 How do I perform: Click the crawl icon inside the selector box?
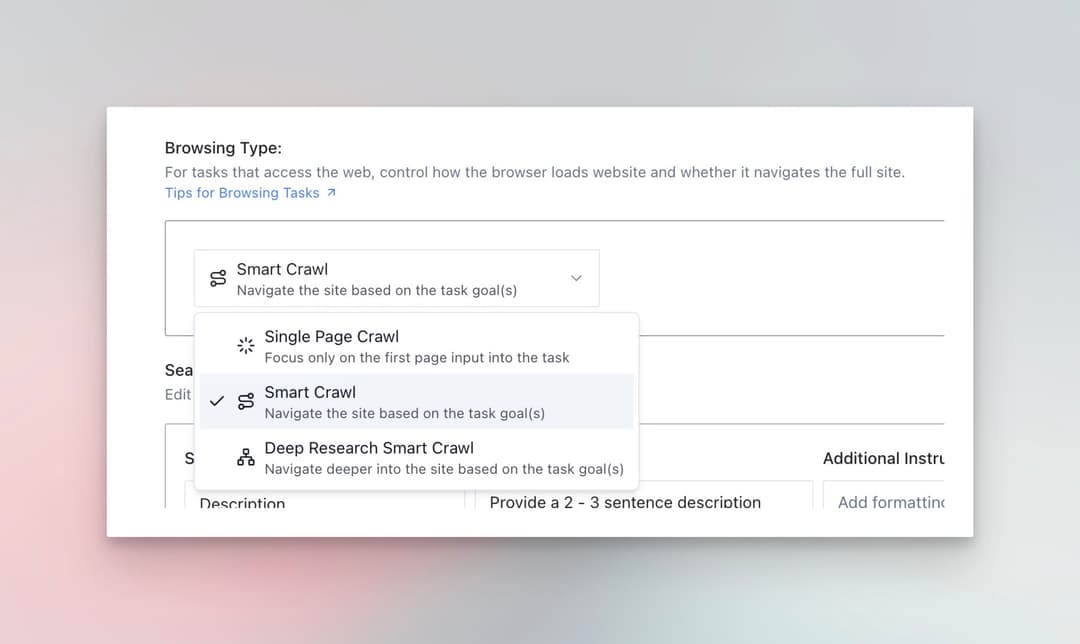[x=218, y=278]
